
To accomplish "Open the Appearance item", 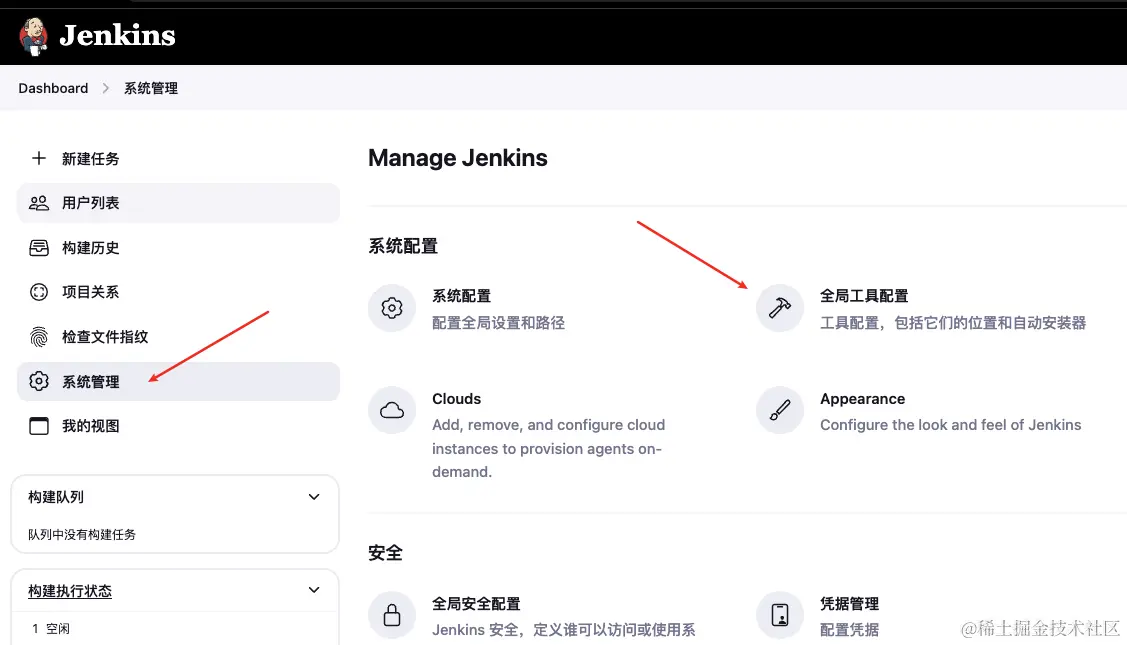I will coord(862,399).
